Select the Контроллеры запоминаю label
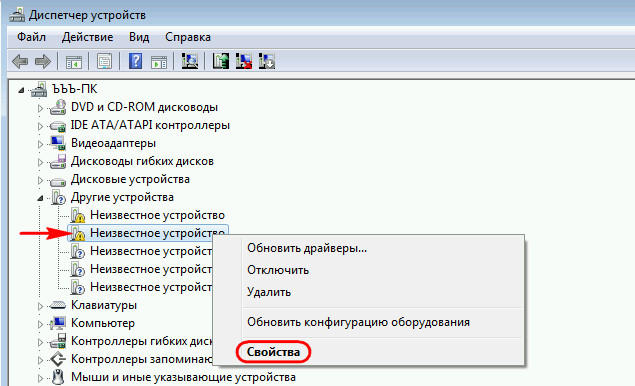 coord(141,359)
